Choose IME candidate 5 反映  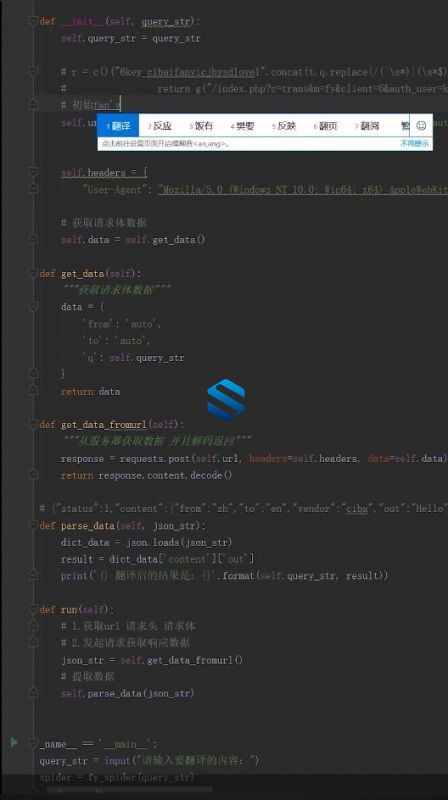tap(284, 126)
